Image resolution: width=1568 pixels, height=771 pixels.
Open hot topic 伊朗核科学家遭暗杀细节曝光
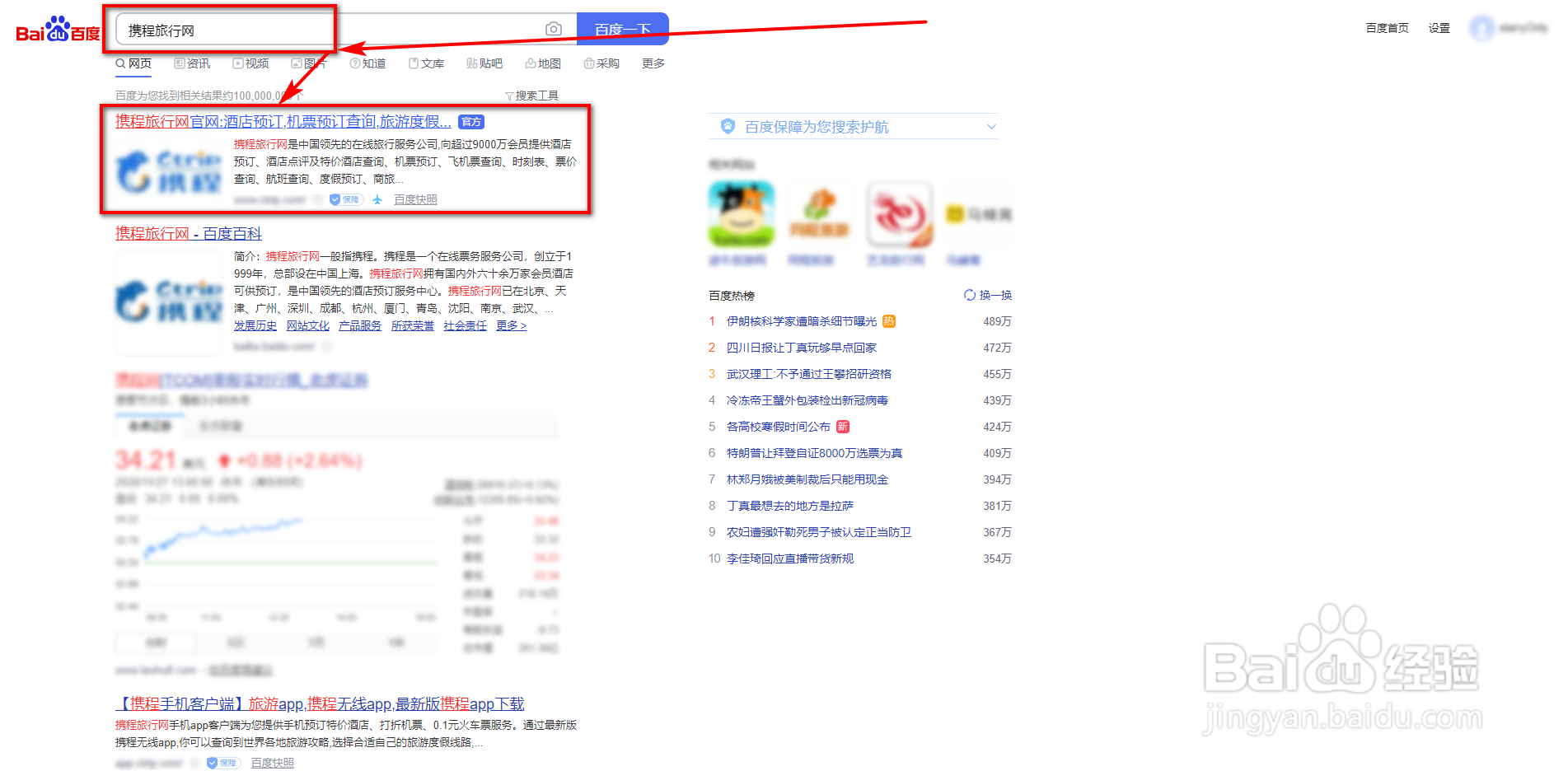coord(802,321)
